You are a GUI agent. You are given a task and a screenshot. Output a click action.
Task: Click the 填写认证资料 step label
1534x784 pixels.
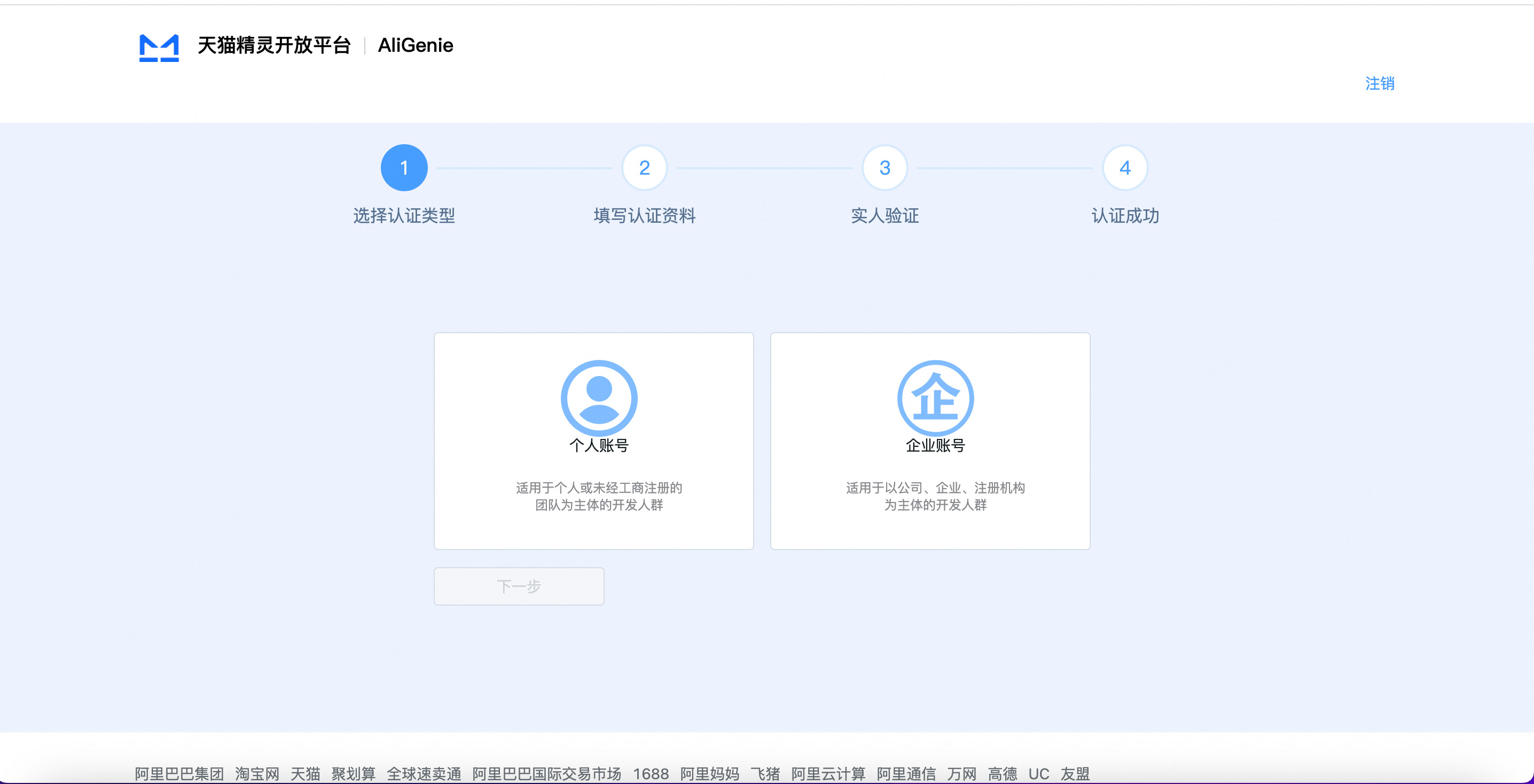click(x=644, y=216)
